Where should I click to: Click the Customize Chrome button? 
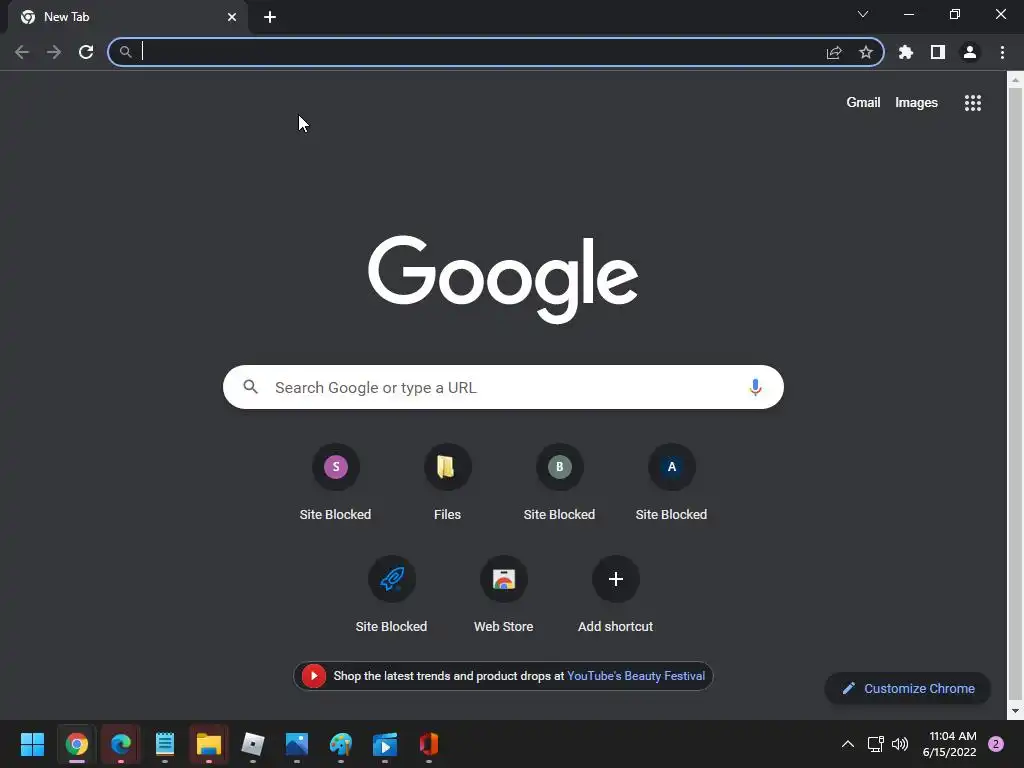click(908, 688)
